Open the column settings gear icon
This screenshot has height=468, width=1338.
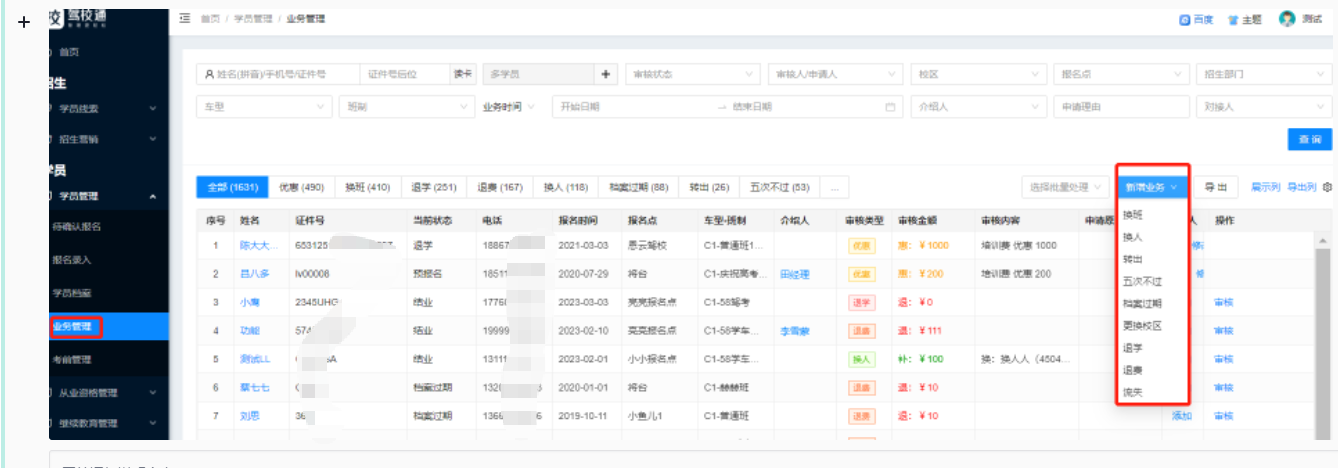(1328, 187)
